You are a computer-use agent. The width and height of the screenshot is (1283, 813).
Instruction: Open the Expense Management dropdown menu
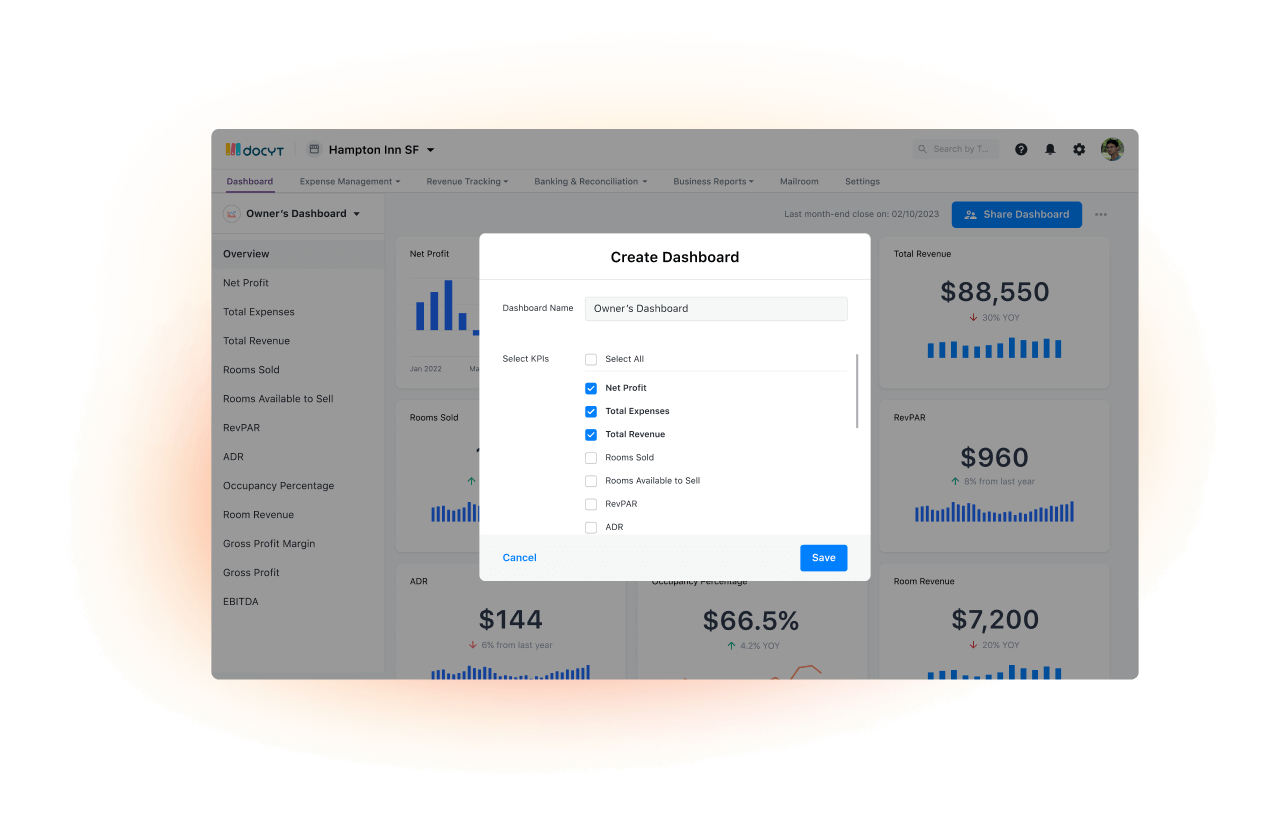pos(349,182)
